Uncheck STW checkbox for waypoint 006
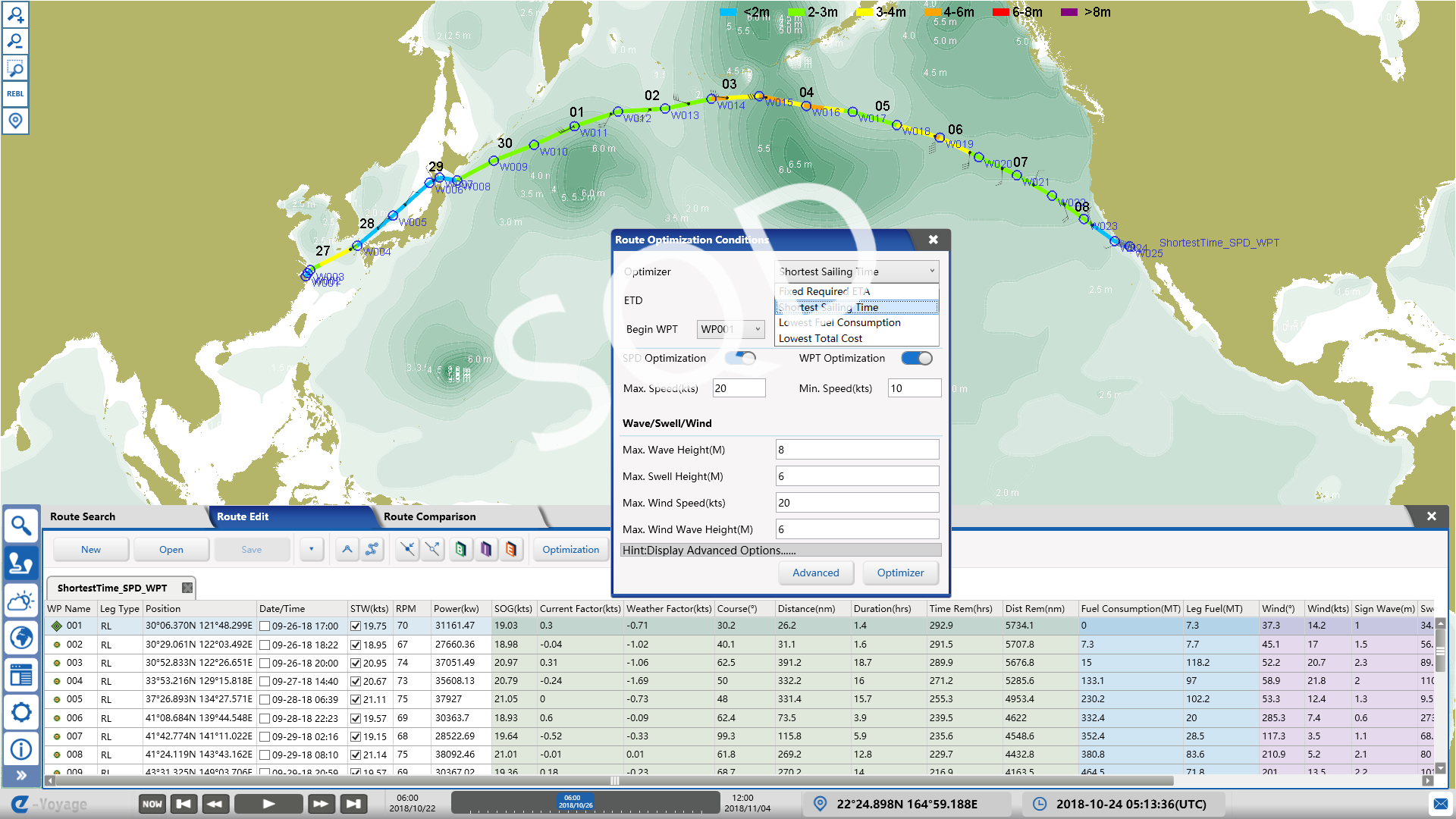This screenshot has height=819, width=1456. [x=356, y=718]
